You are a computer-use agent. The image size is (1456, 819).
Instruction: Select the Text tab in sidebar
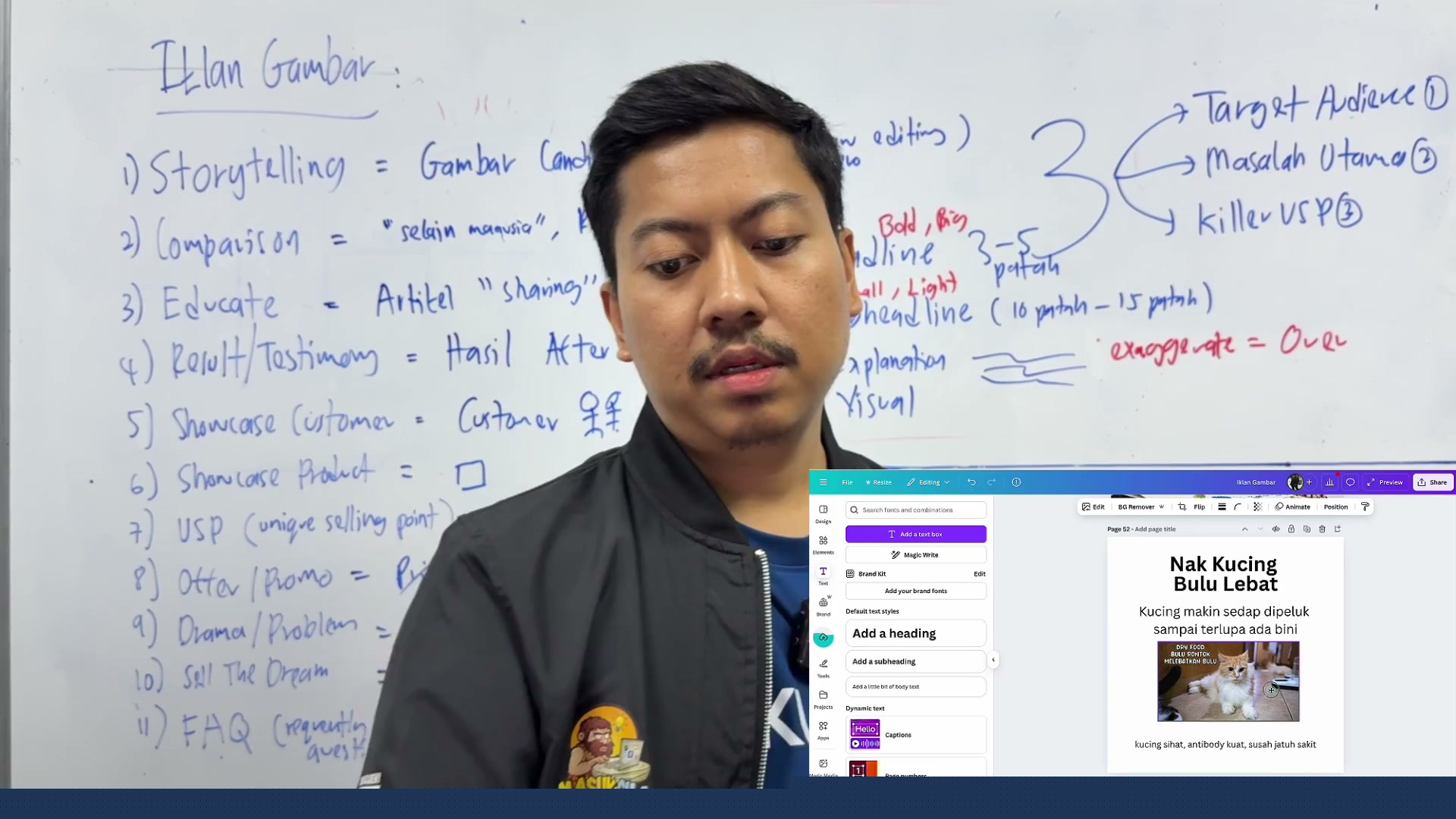tap(824, 576)
